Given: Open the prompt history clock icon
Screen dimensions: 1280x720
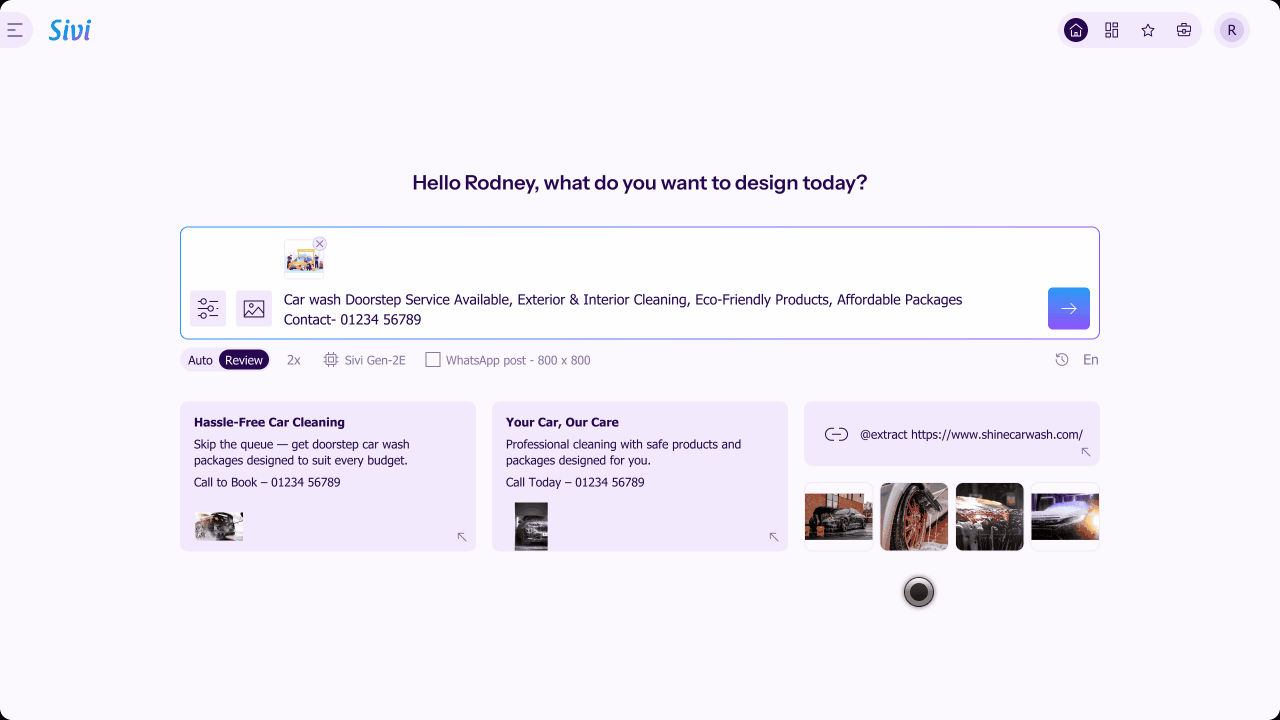Looking at the screenshot, I should pos(1062,360).
